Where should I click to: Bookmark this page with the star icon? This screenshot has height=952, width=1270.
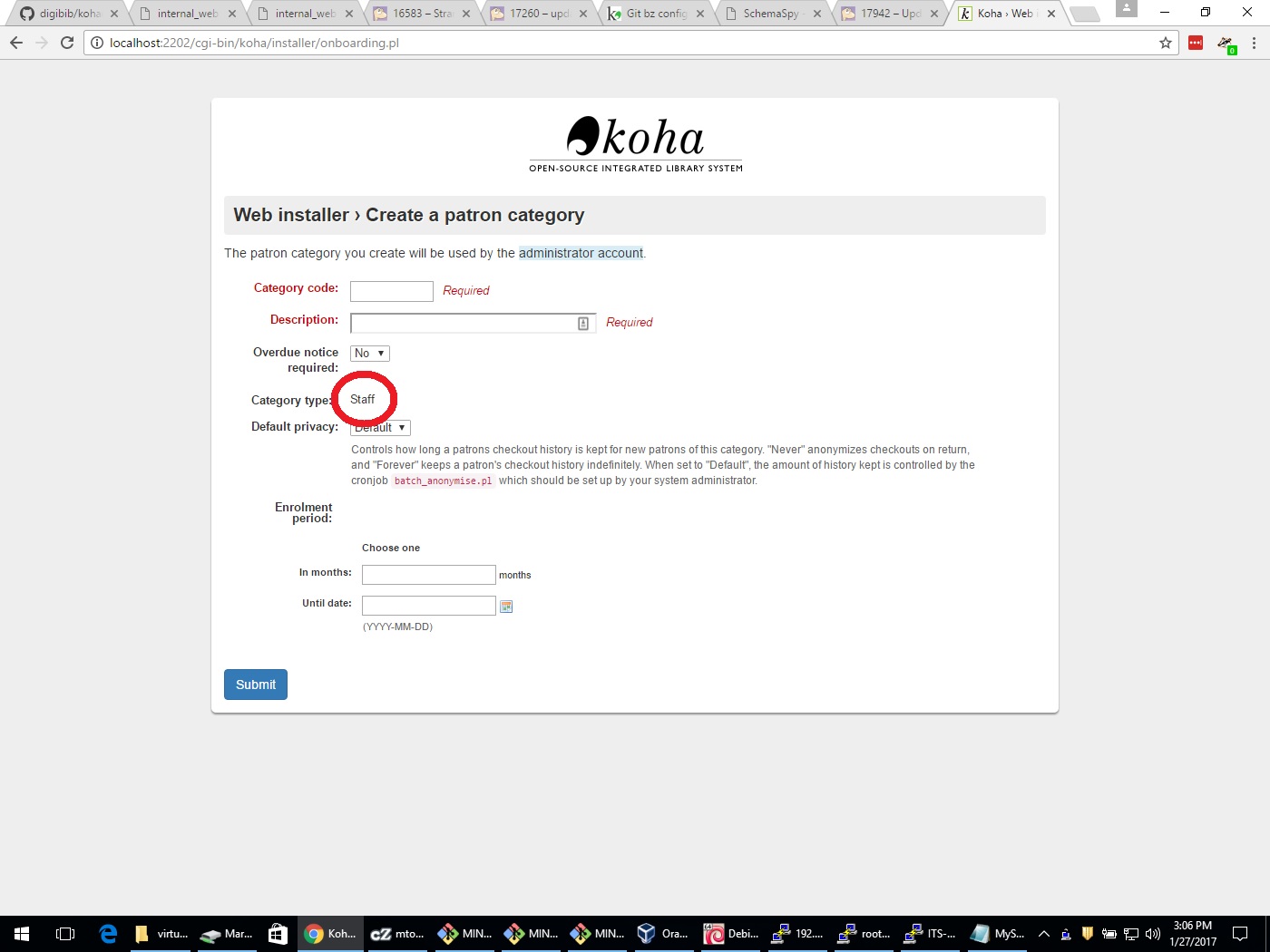[x=1166, y=43]
